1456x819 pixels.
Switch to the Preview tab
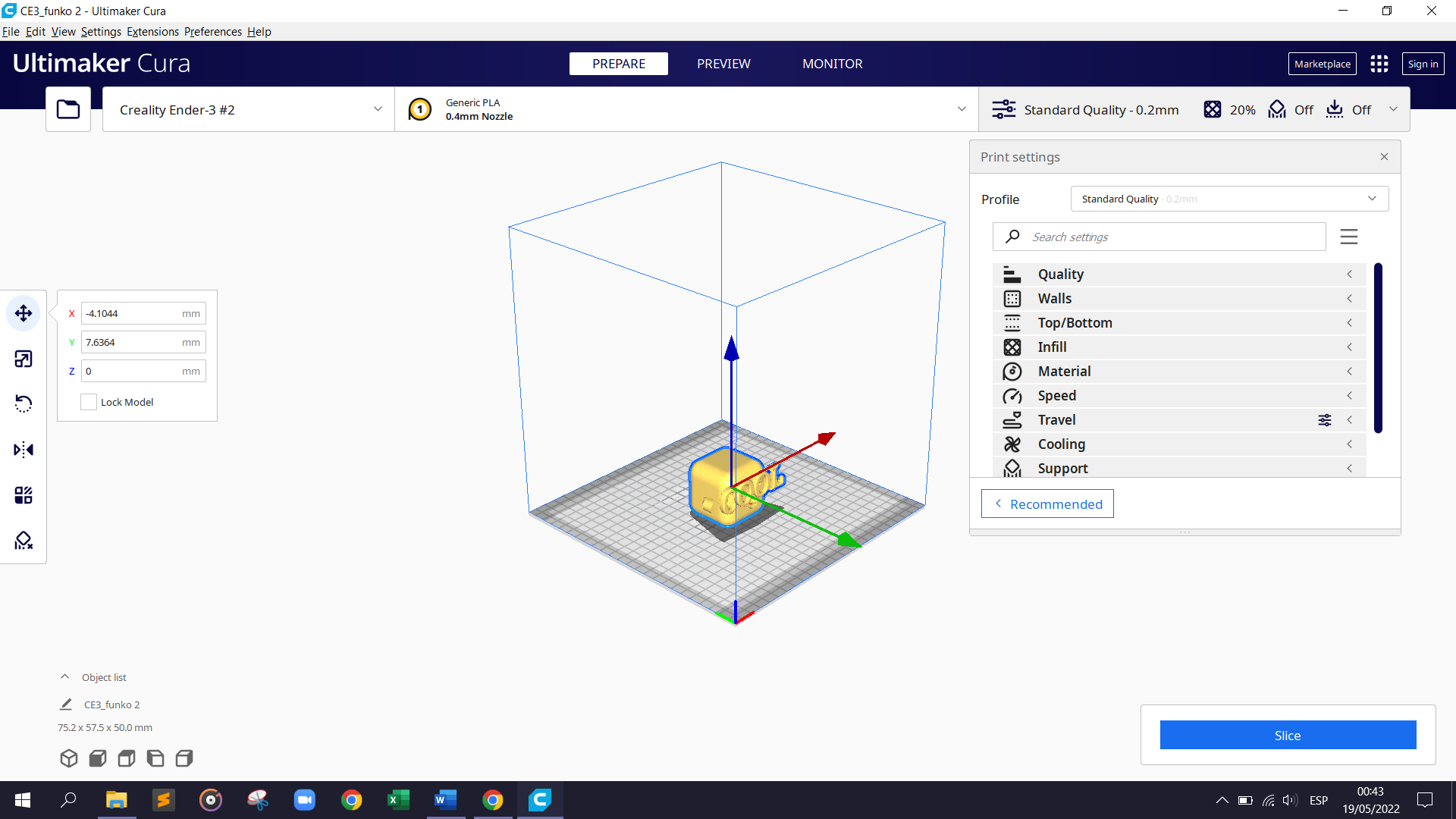coord(723,63)
